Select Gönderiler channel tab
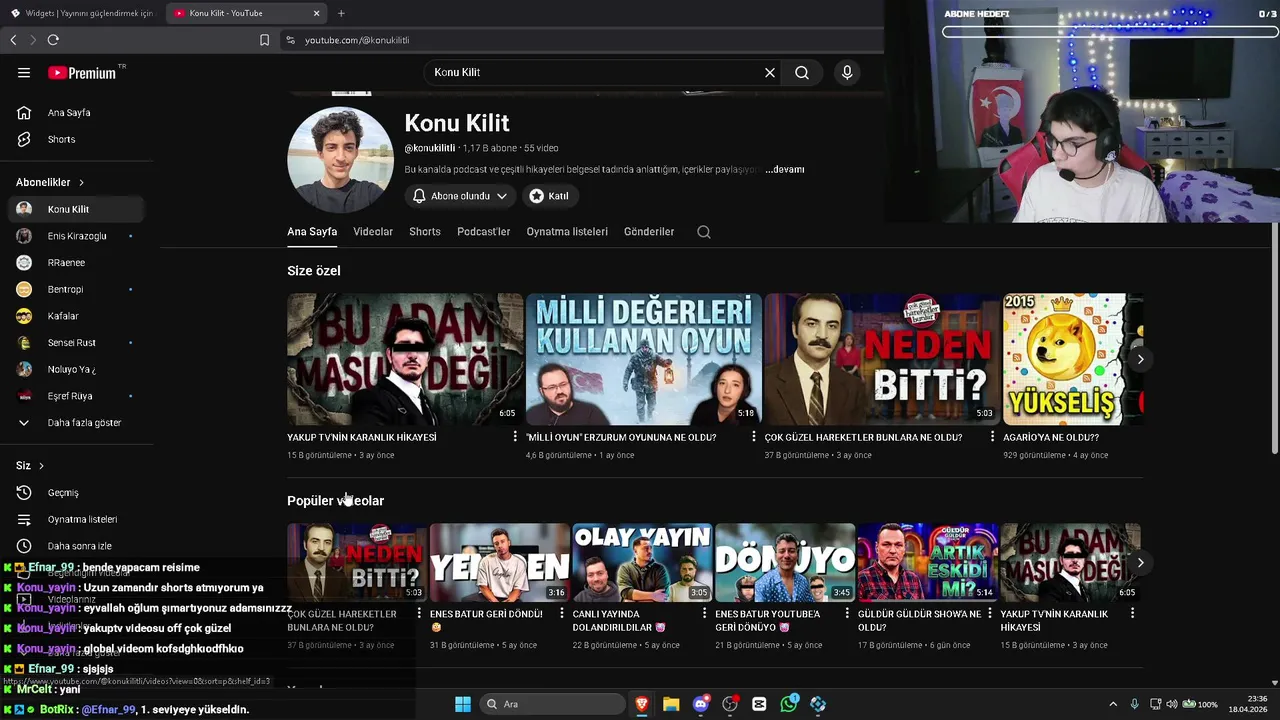 coord(649,231)
